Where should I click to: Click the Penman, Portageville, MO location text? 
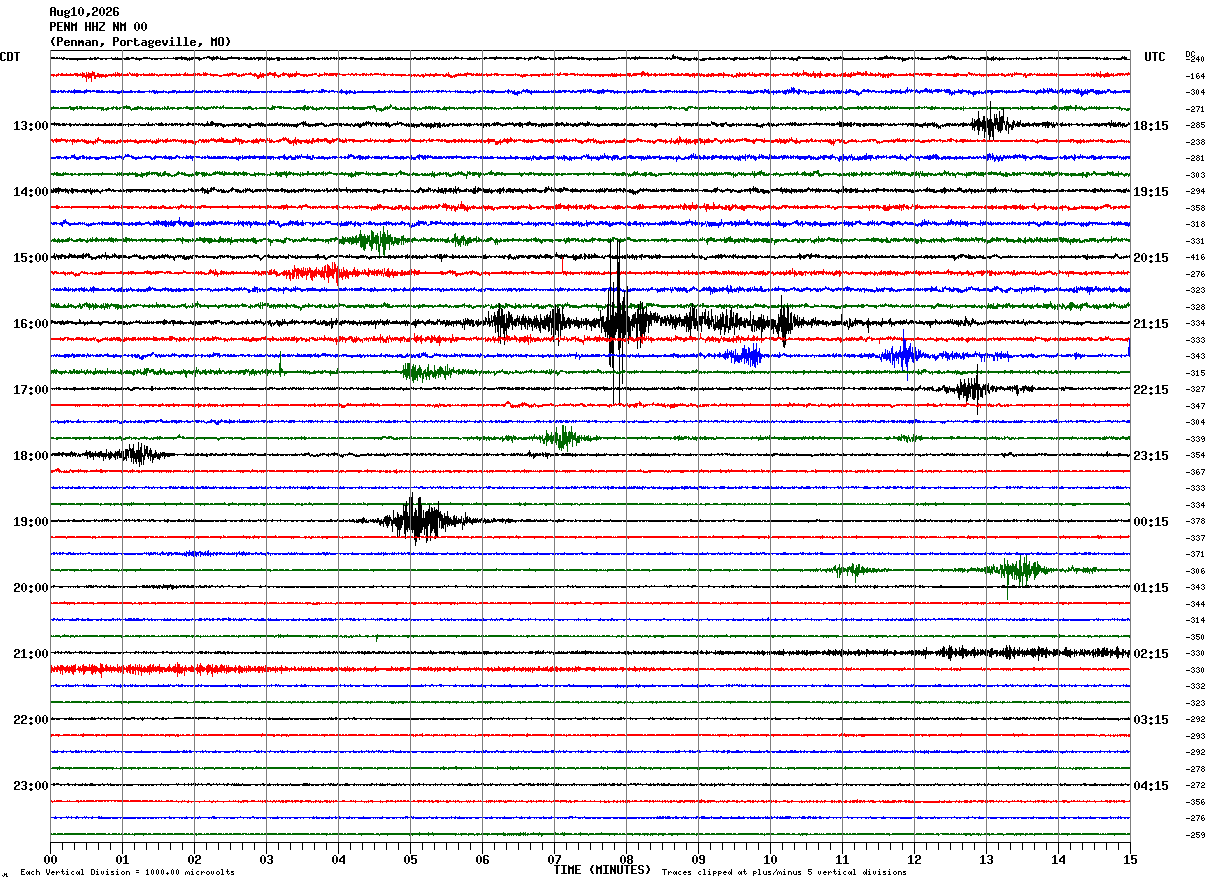[140, 42]
